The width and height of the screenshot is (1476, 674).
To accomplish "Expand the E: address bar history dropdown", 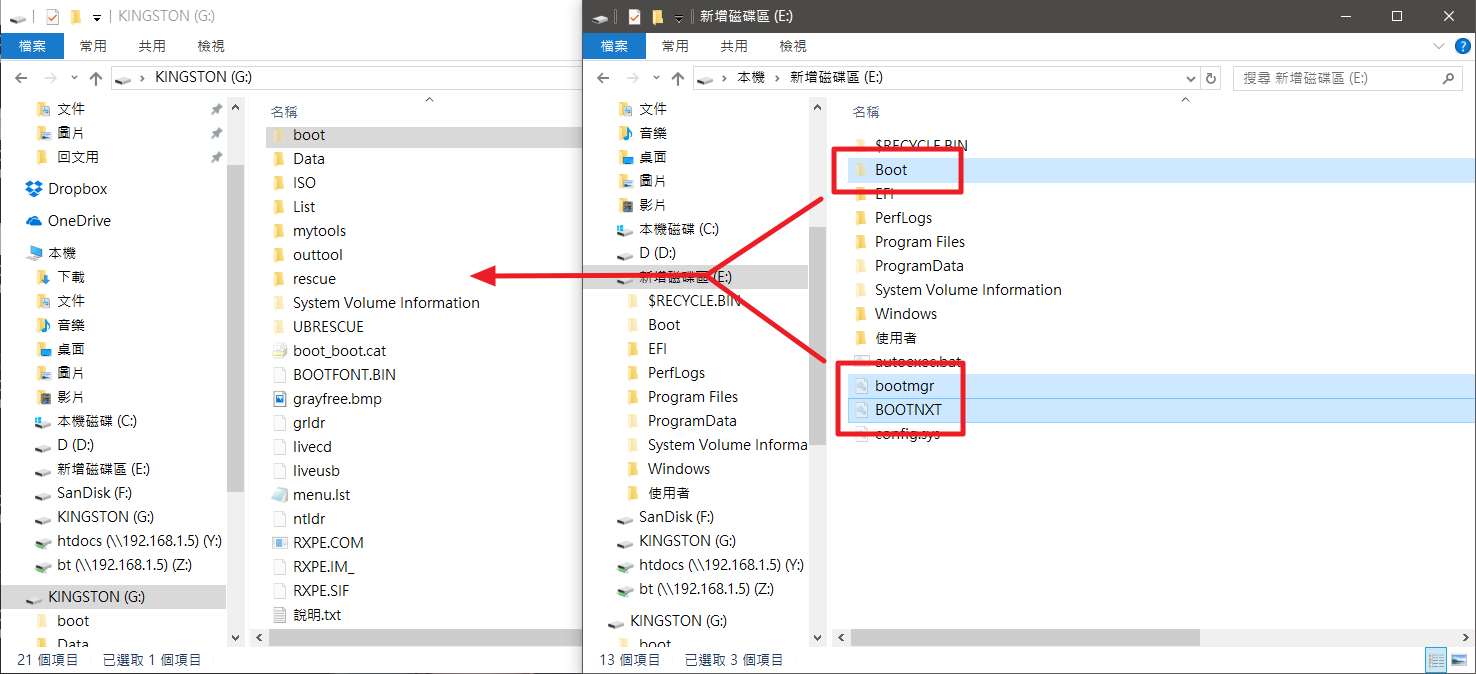I will click(1190, 78).
